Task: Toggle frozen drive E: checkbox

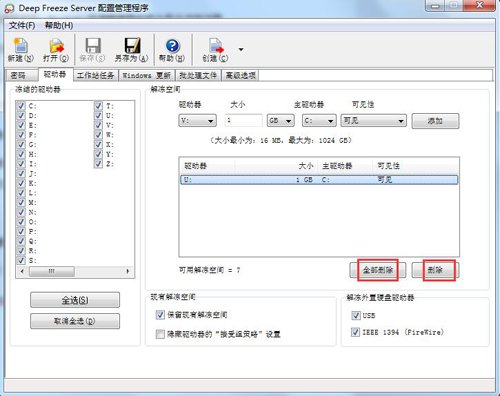Action: (21, 125)
